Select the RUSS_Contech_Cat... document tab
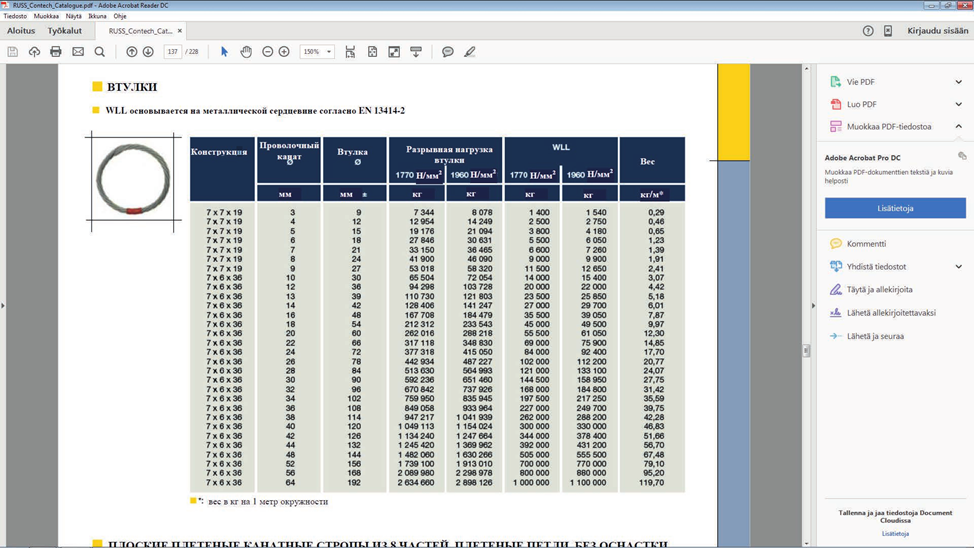Screen dimensions: 974x548 pyautogui.click(x=140, y=31)
